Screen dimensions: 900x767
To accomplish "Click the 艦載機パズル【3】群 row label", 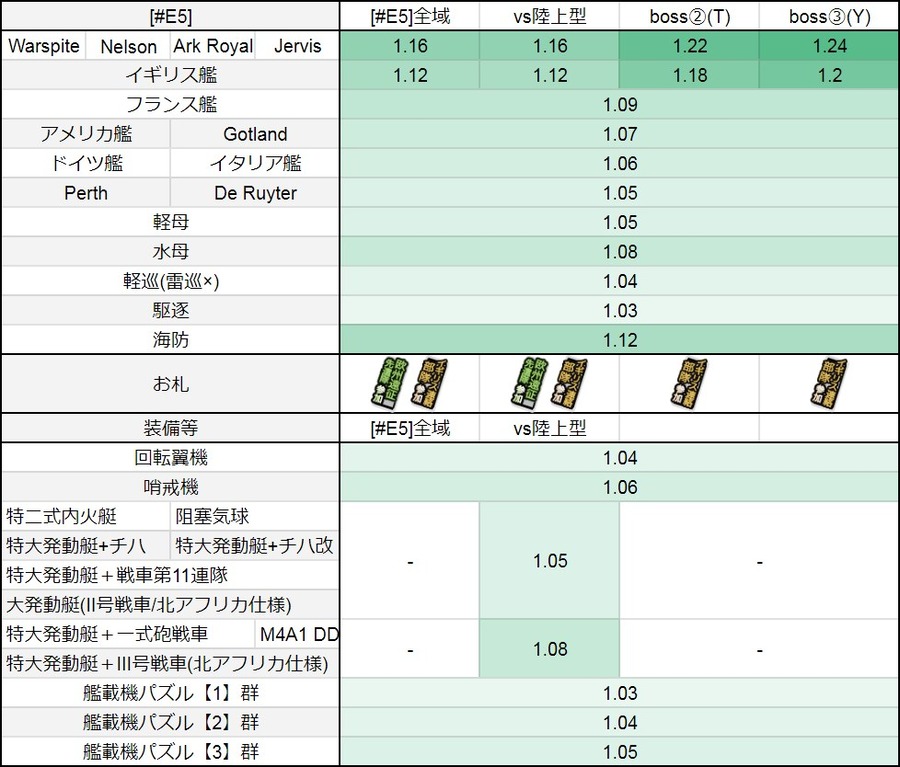I will pyautogui.click(x=170, y=751).
